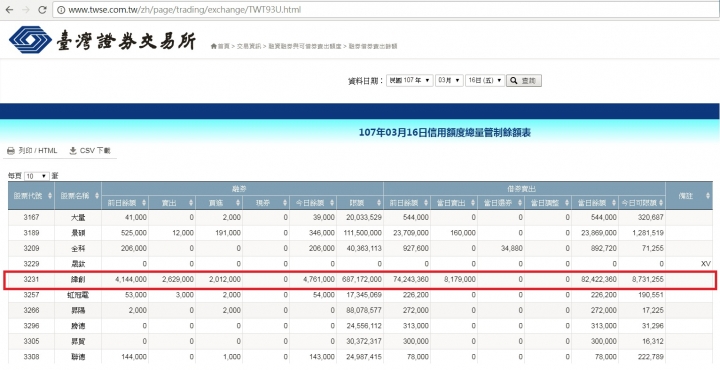Click stock code 3308 cell
720x370 pixels.
pyautogui.click(x=31, y=357)
